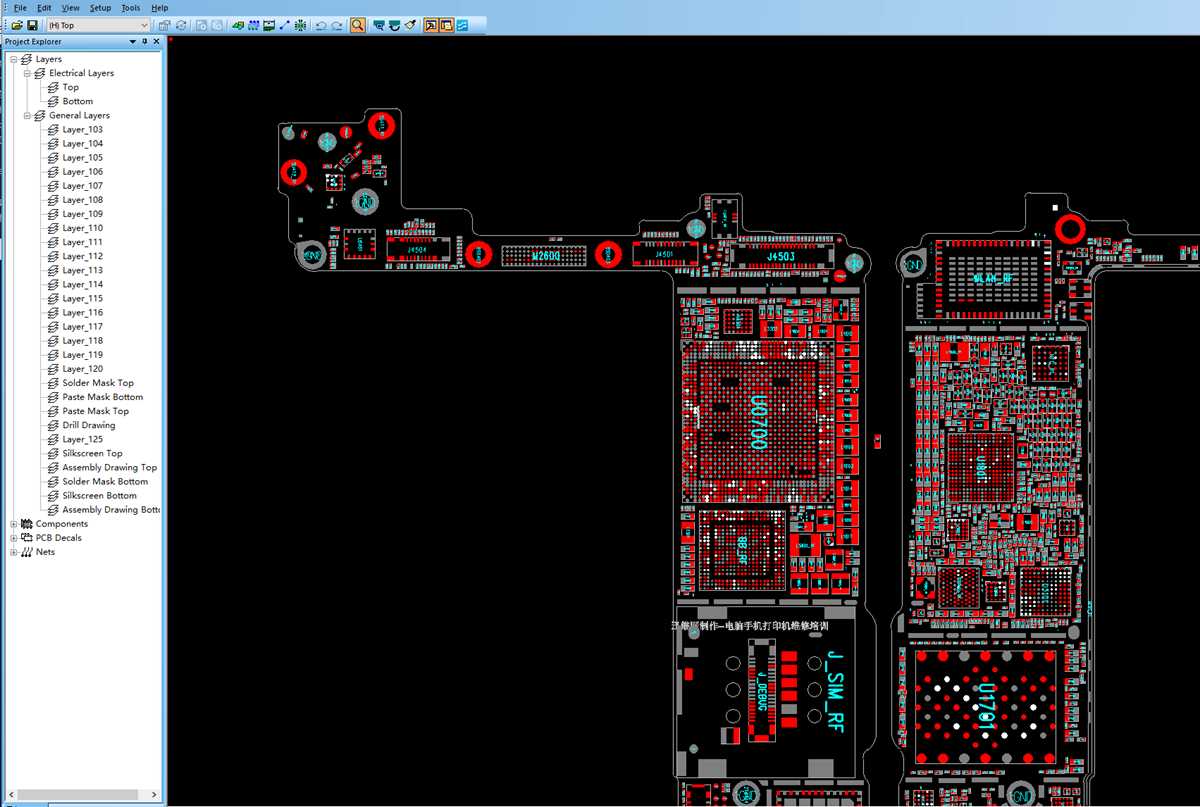Click the first teal funnel filter icon
Viewport: 1200px width, 807px height.
379,25
